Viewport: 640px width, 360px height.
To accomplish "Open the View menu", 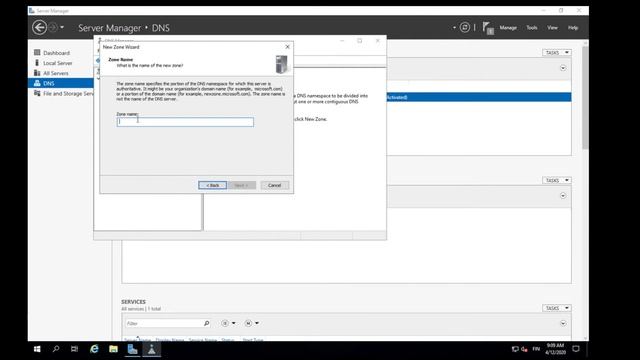I will click(x=552, y=28).
